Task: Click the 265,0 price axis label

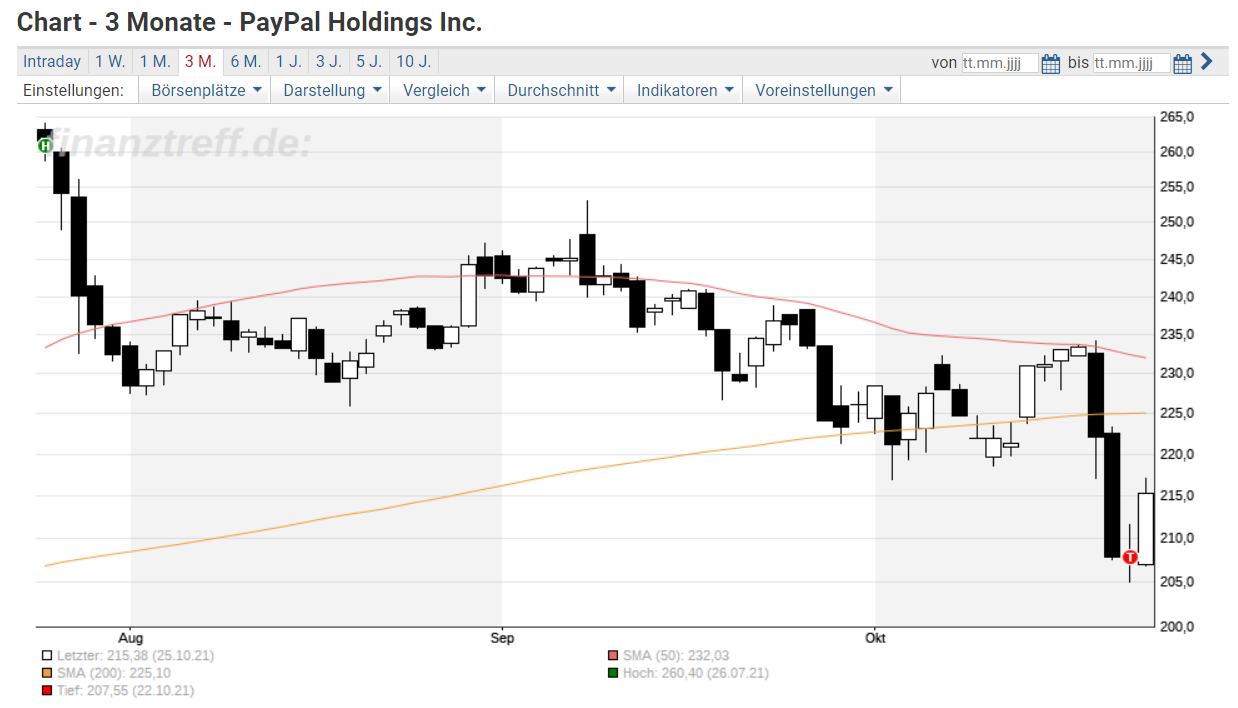Action: point(1177,117)
